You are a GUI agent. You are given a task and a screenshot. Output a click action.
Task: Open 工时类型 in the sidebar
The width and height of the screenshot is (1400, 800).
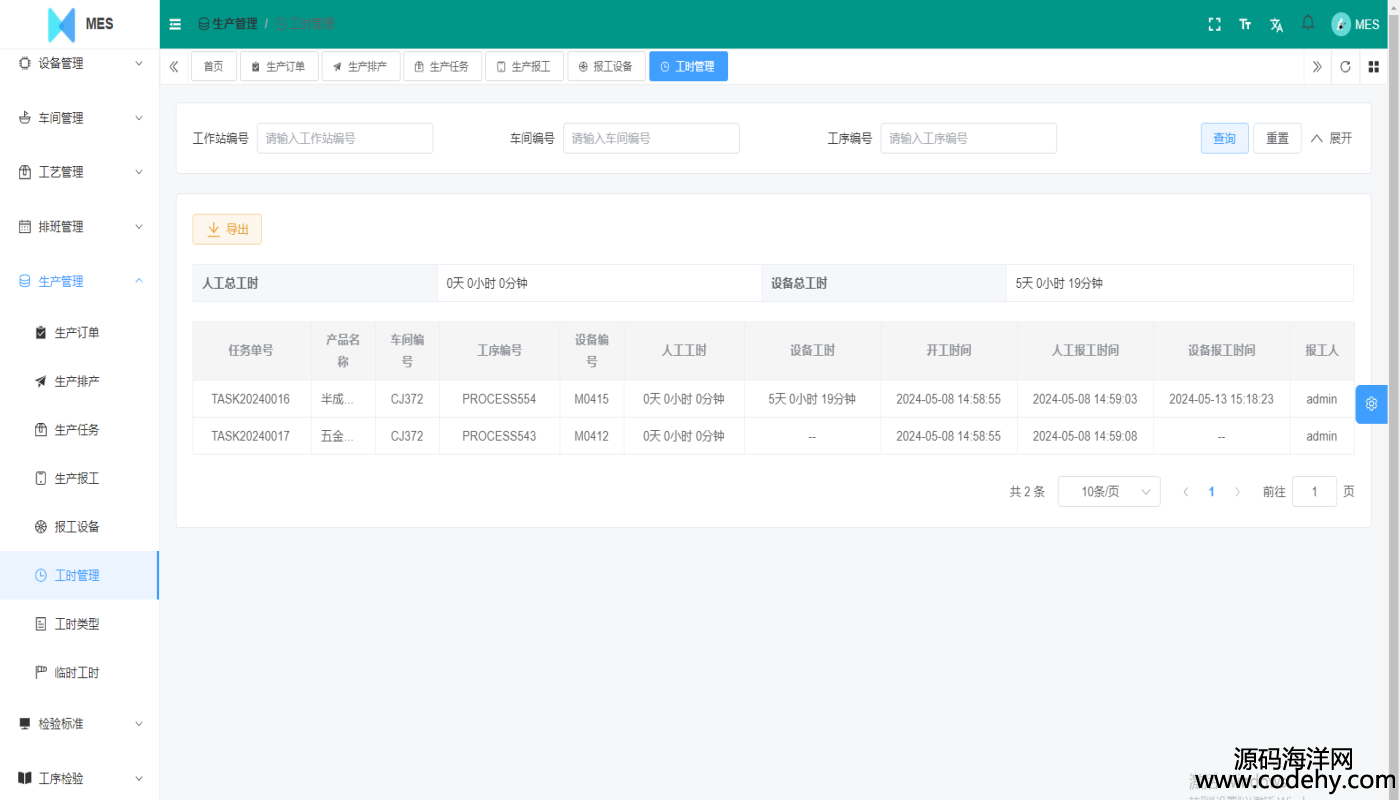point(80,624)
